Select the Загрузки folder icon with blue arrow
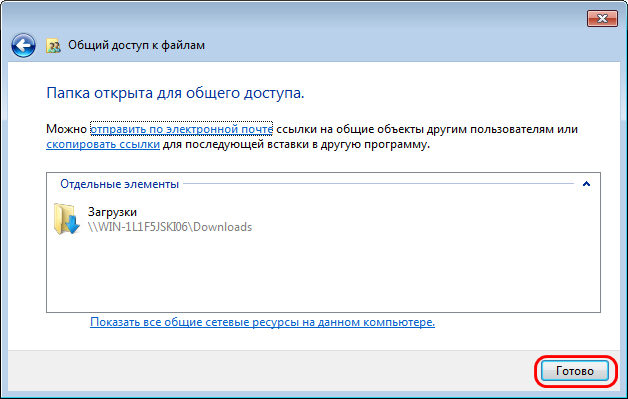This screenshot has width=628, height=399. tap(66, 219)
